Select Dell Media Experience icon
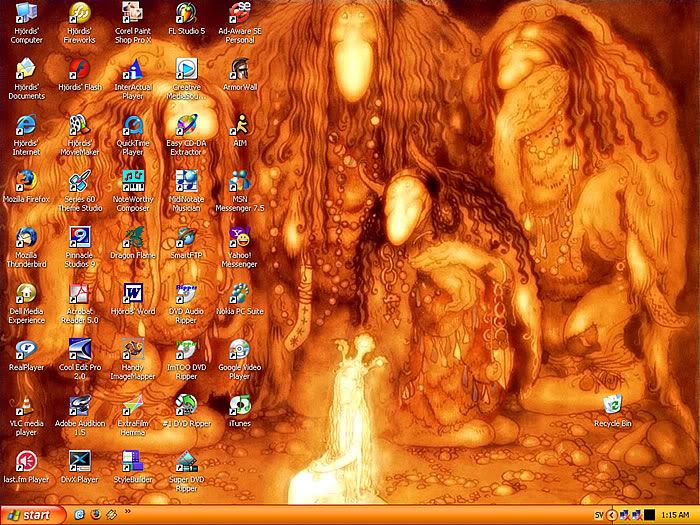The width and height of the screenshot is (700, 525). pyautogui.click(x=26, y=293)
